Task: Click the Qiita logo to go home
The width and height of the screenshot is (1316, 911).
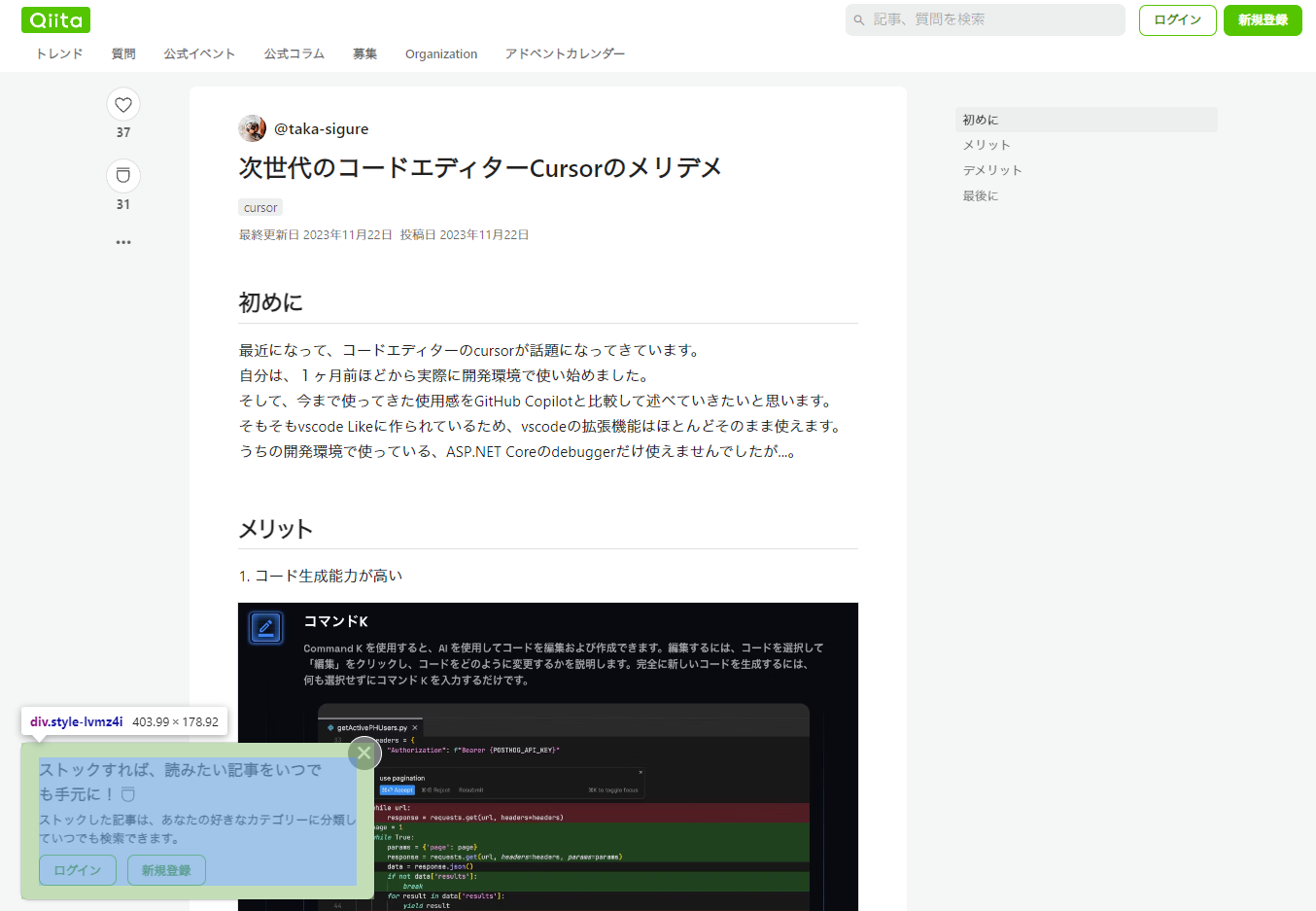Action: (x=54, y=18)
